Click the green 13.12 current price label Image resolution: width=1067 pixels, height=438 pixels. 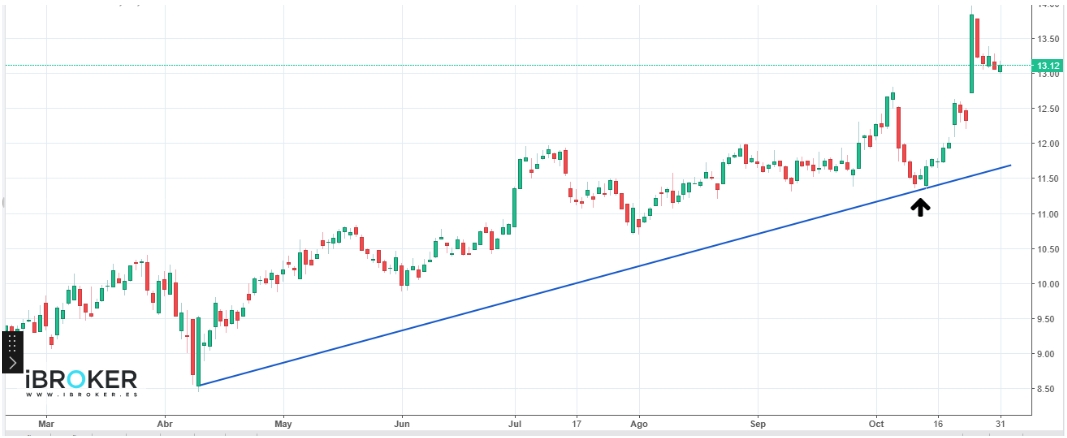click(1048, 67)
